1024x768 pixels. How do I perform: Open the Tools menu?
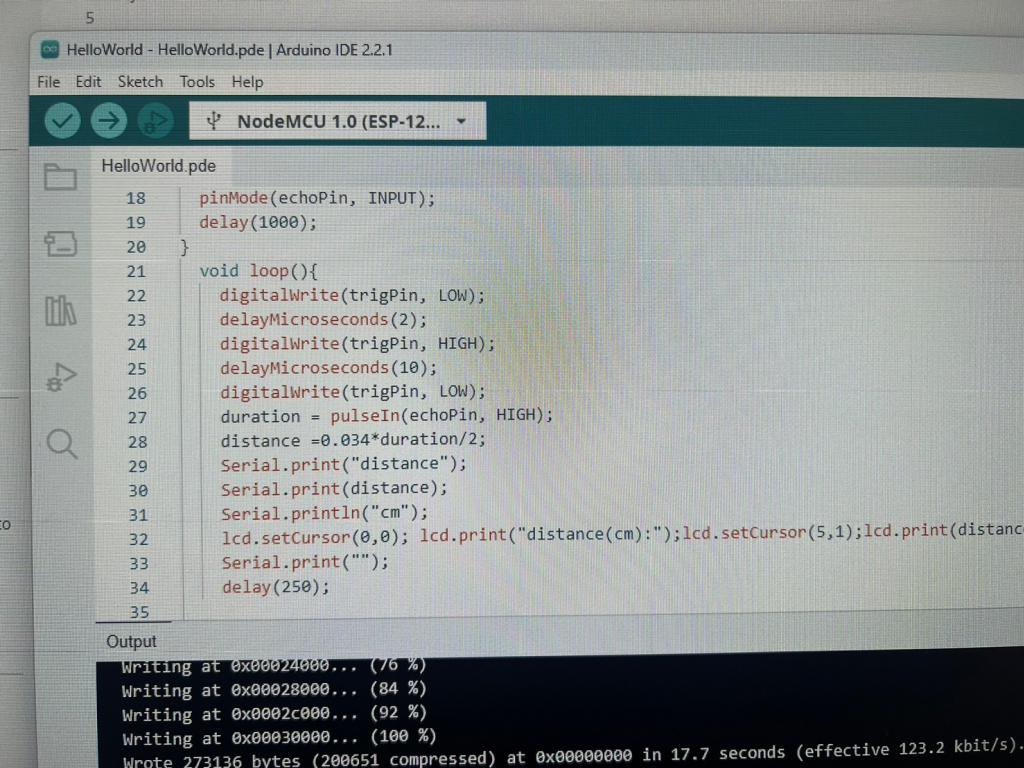click(197, 82)
